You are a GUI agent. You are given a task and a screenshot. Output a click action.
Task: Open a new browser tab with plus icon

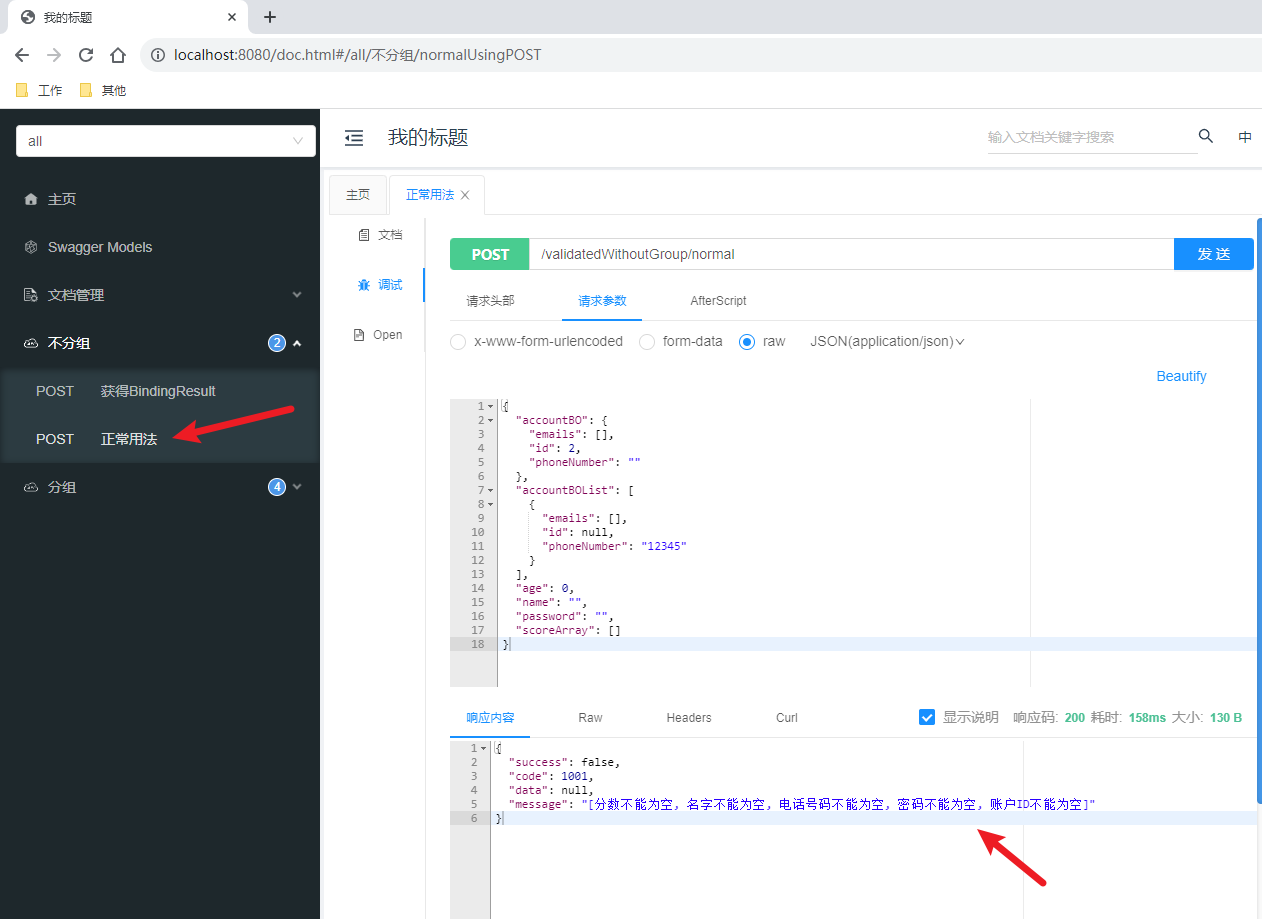(270, 17)
